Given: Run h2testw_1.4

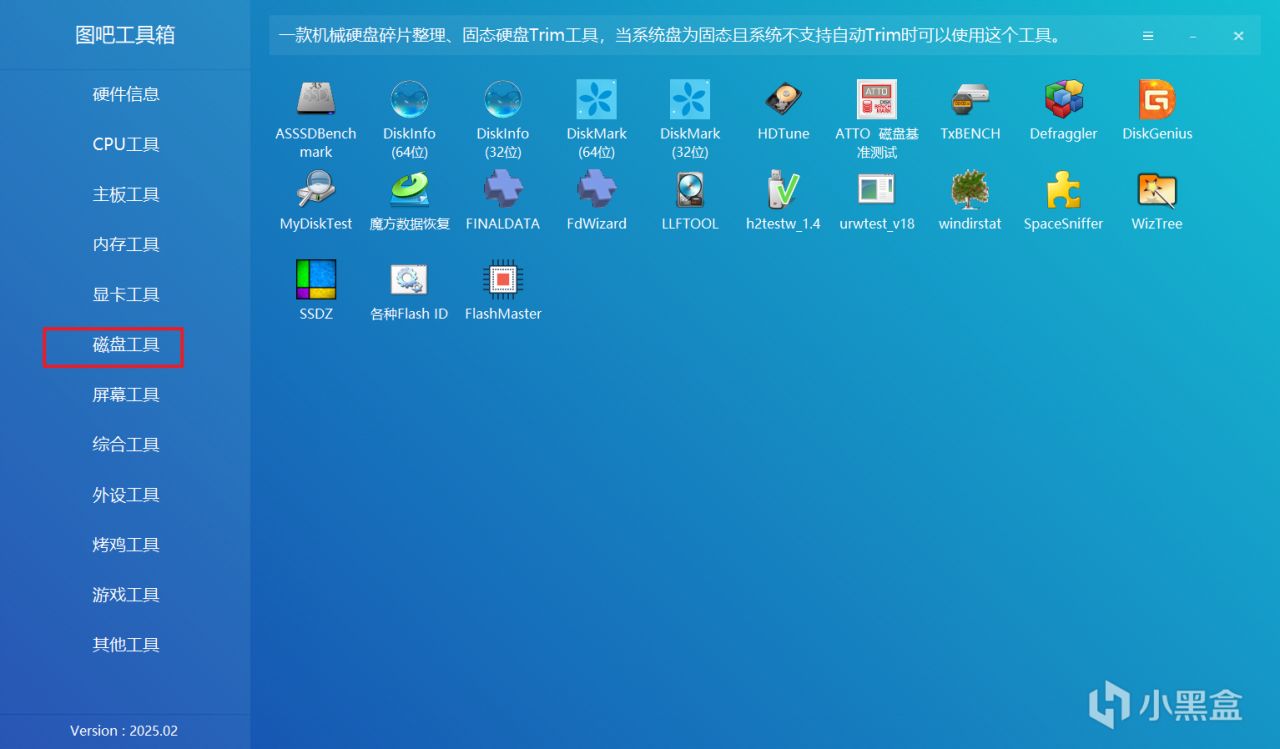Looking at the screenshot, I should pos(784,201).
